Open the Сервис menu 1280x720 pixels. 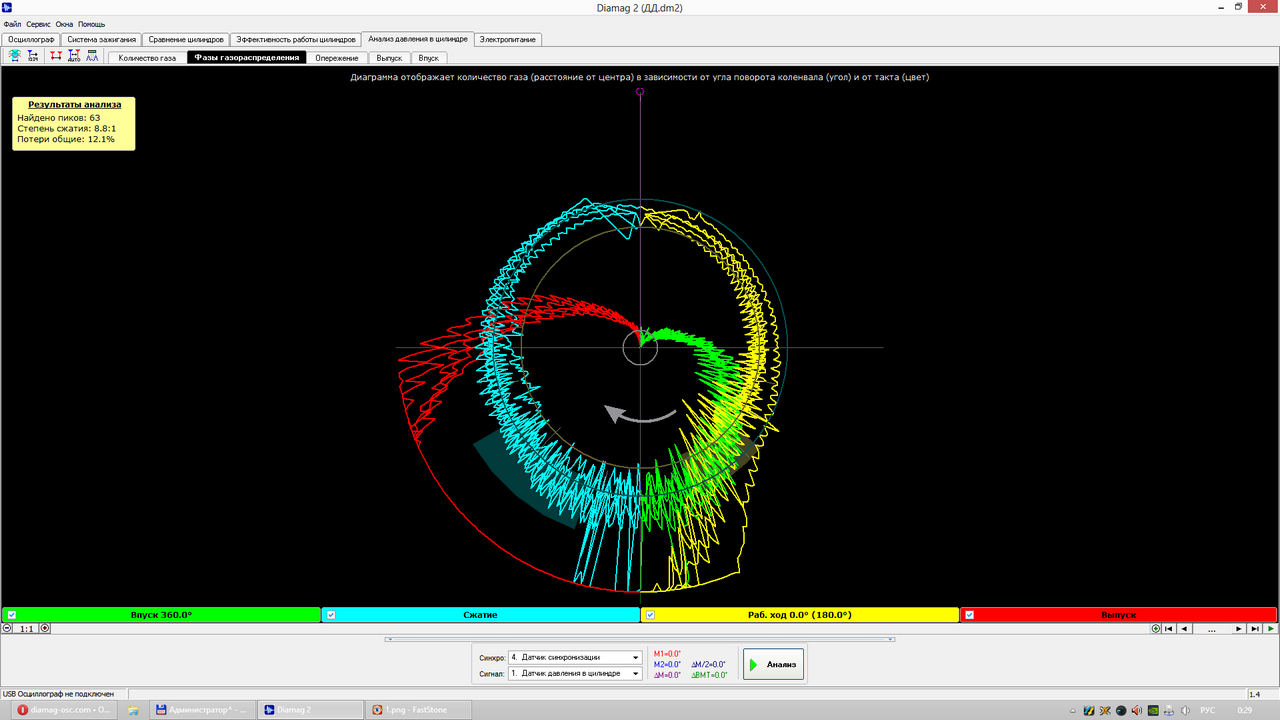tap(39, 23)
